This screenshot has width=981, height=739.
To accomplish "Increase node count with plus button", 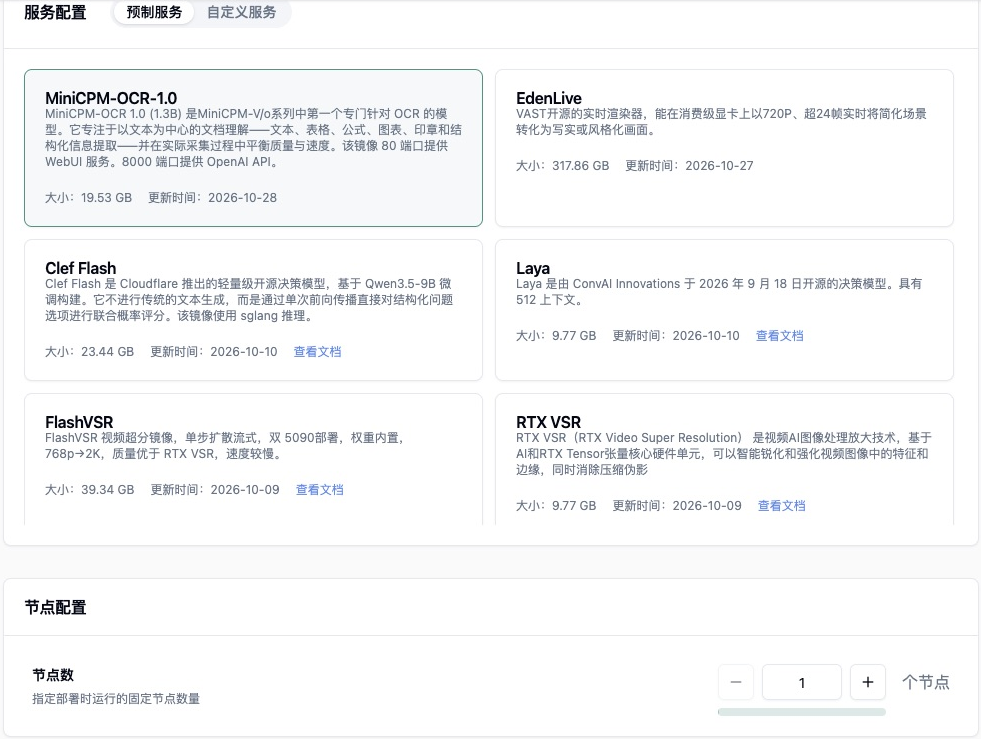I will 868,682.
